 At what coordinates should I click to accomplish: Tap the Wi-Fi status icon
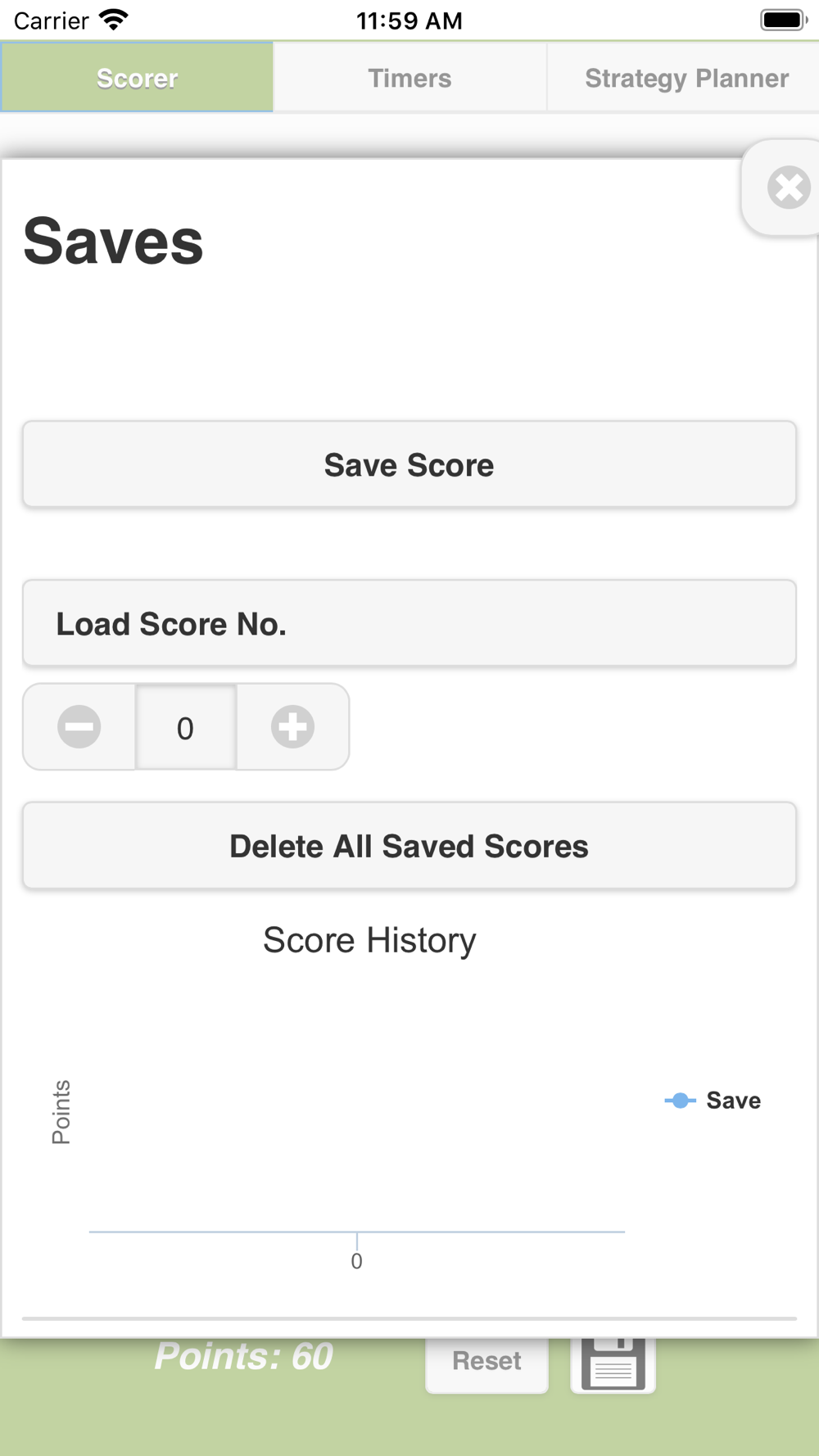click(114, 20)
